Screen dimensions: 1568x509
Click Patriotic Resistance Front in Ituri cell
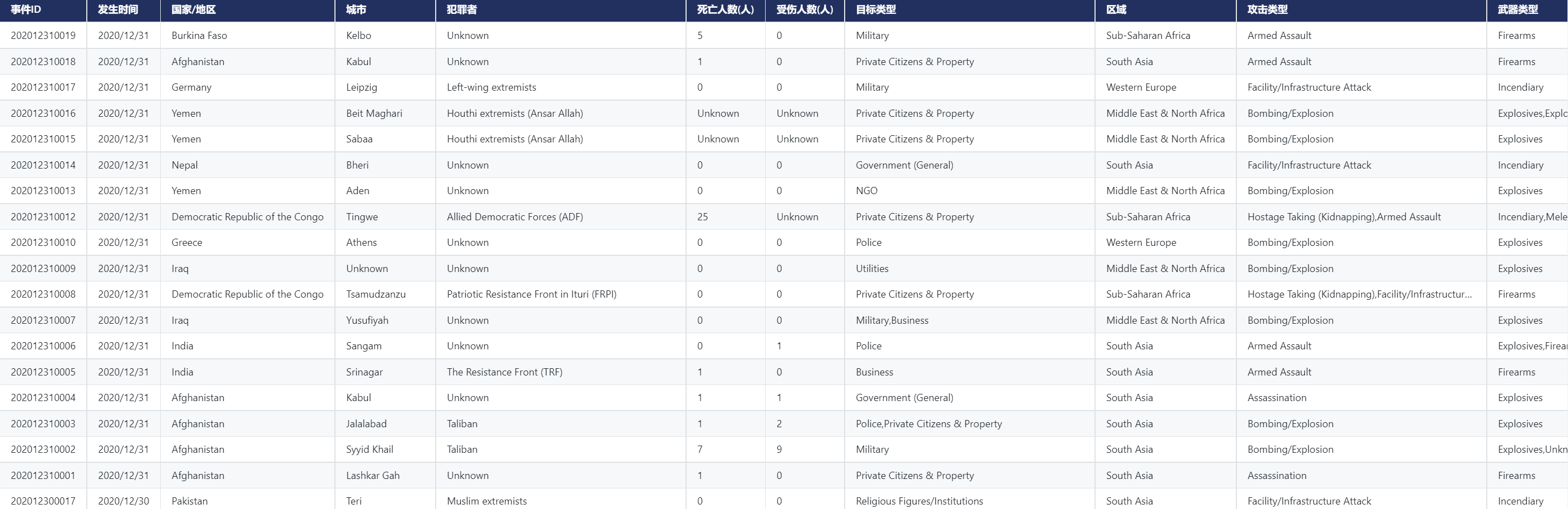[531, 294]
